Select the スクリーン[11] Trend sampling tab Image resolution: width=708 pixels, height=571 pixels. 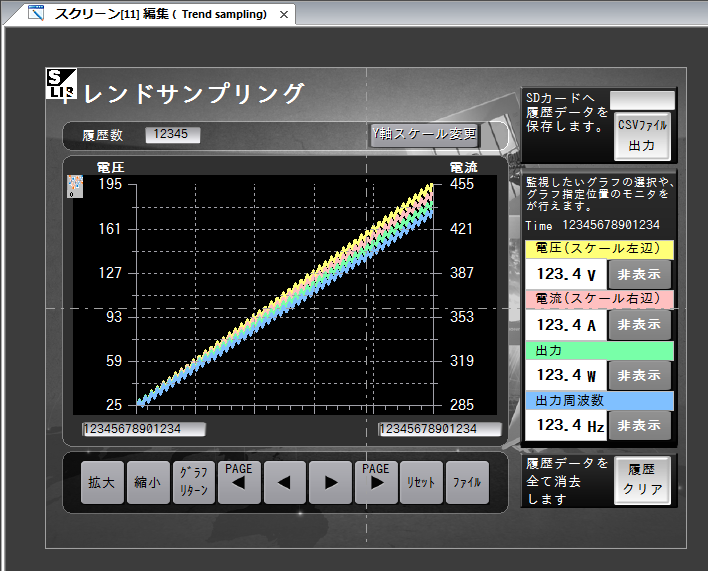pyautogui.click(x=160, y=15)
